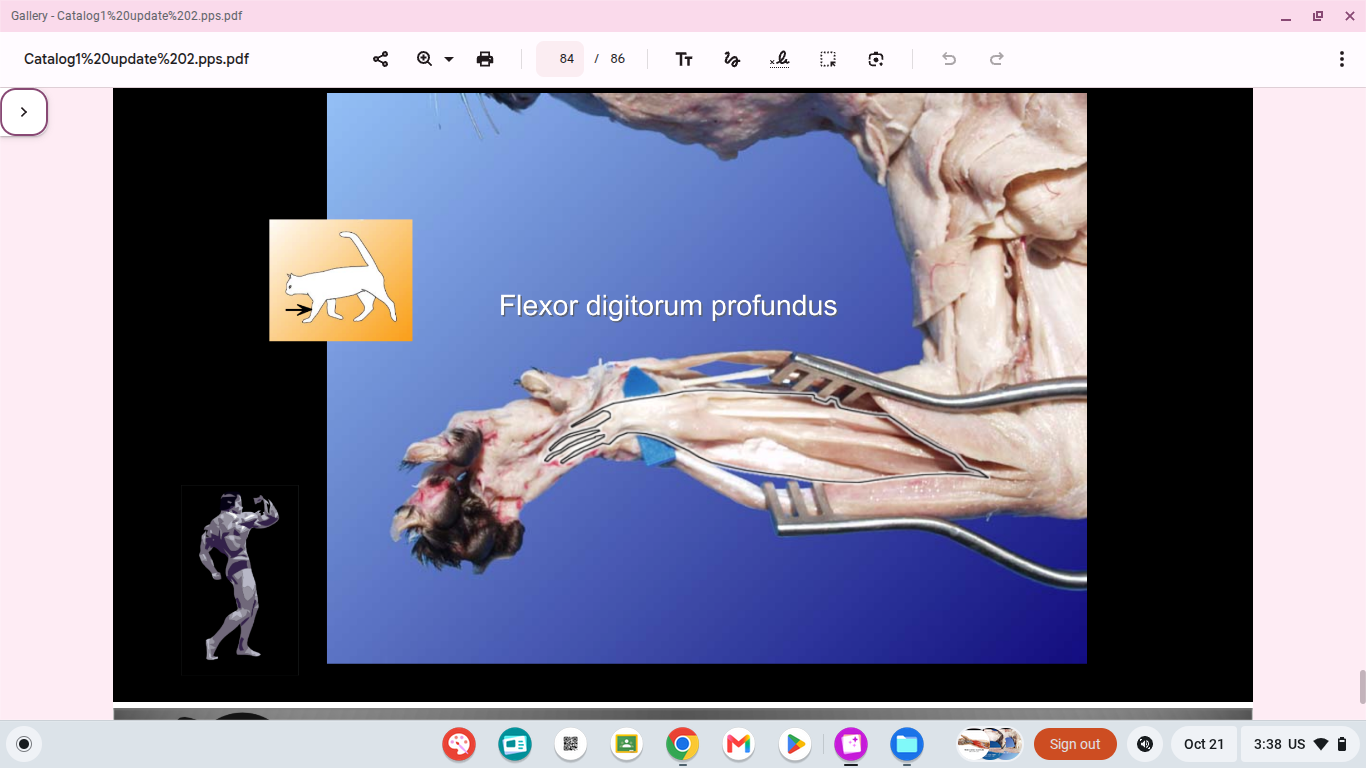Open the calendar via Oct 21 date

pyautogui.click(x=1204, y=744)
